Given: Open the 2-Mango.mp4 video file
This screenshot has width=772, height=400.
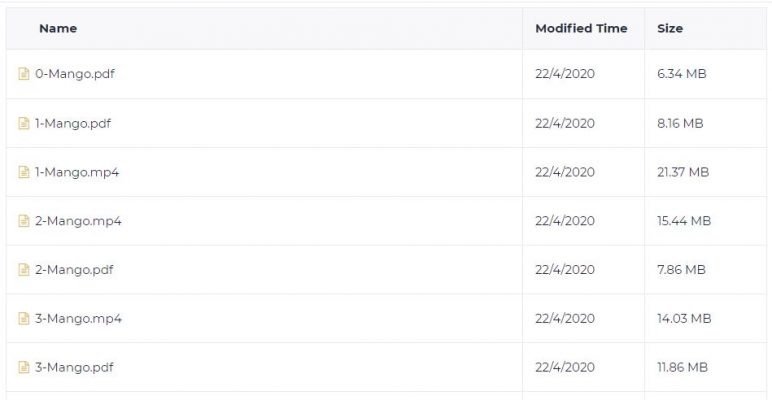Looking at the screenshot, I should (x=78, y=221).
